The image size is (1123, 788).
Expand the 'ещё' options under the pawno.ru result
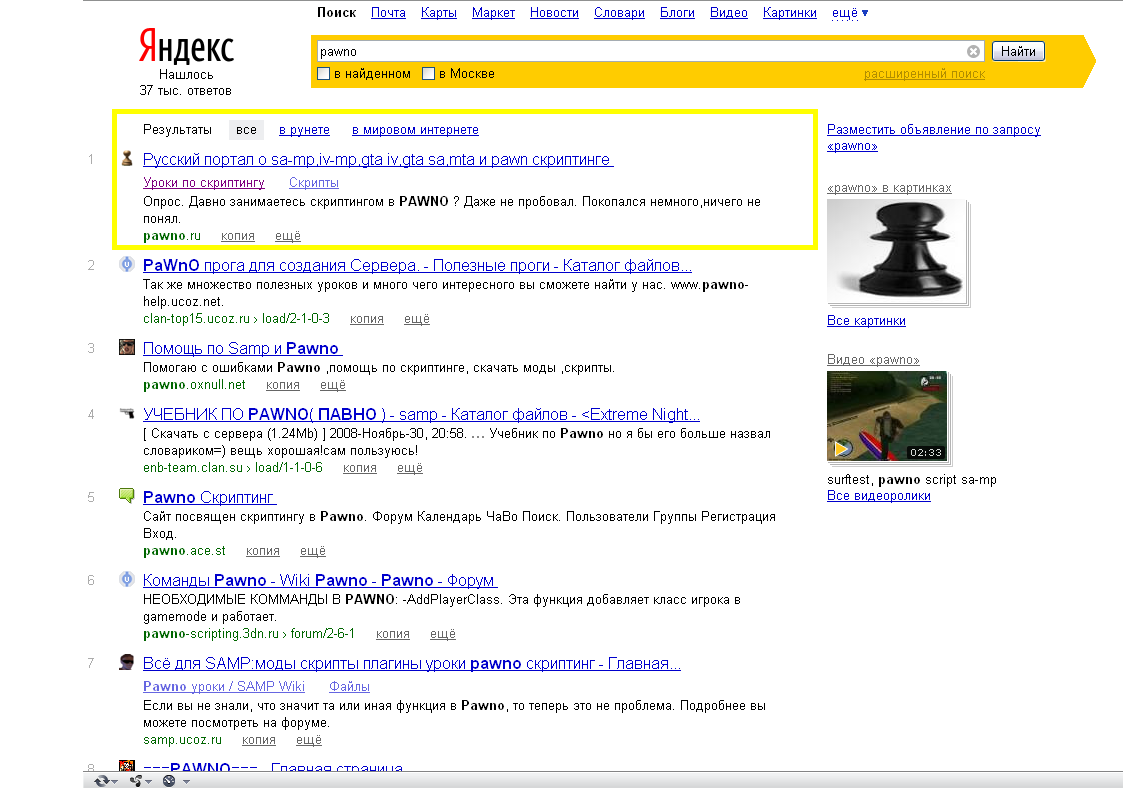click(287, 236)
